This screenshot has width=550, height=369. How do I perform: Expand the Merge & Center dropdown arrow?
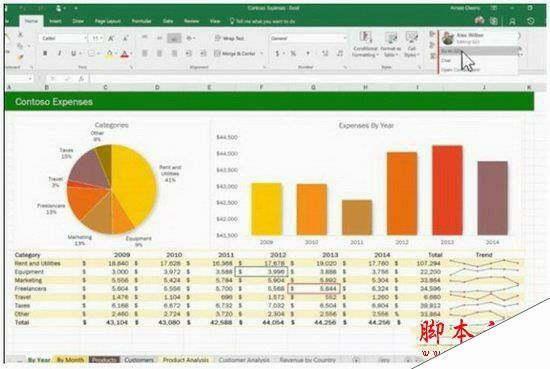(262, 54)
